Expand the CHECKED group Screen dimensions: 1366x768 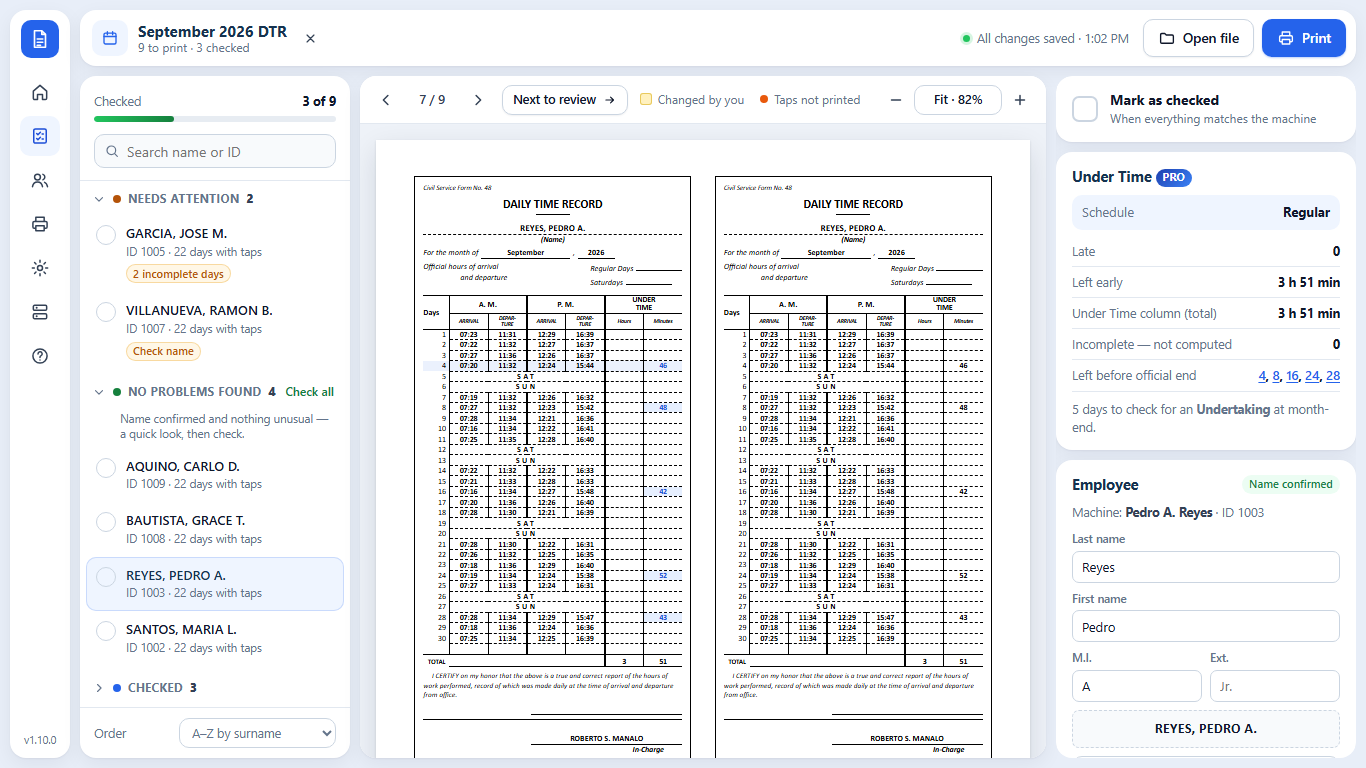point(99,688)
